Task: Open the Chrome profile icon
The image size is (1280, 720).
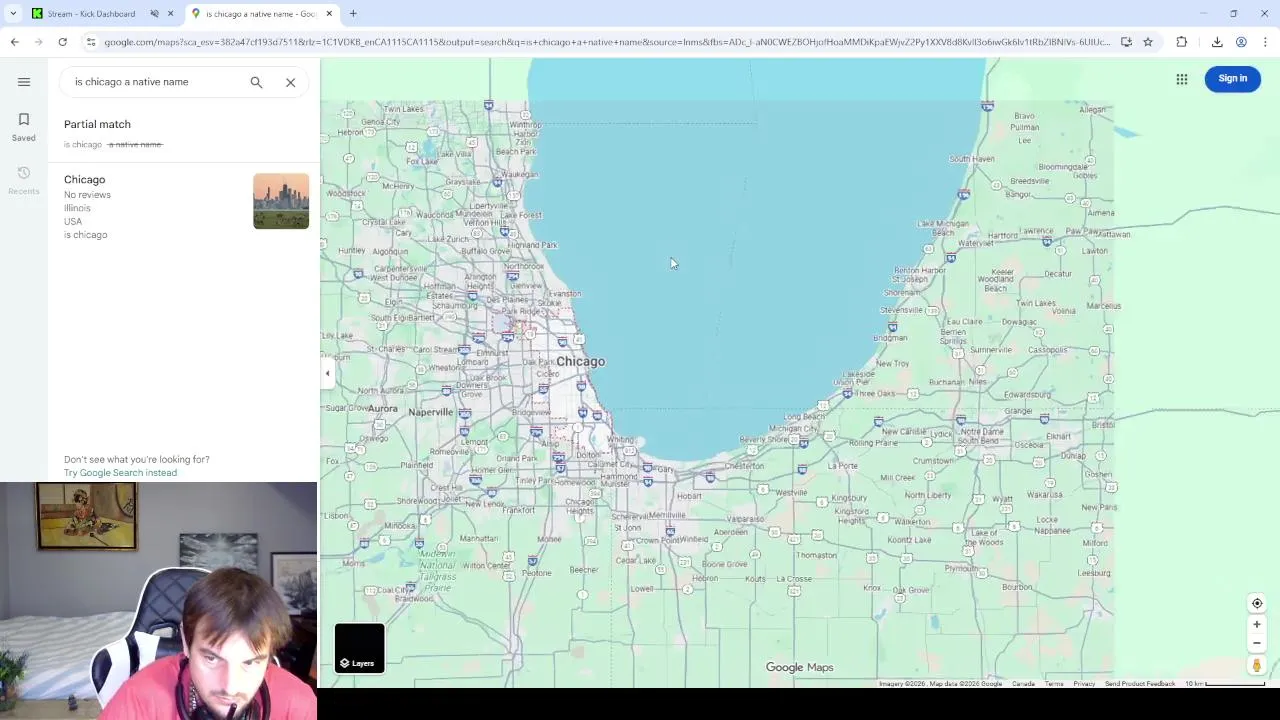Action: coord(1241,42)
